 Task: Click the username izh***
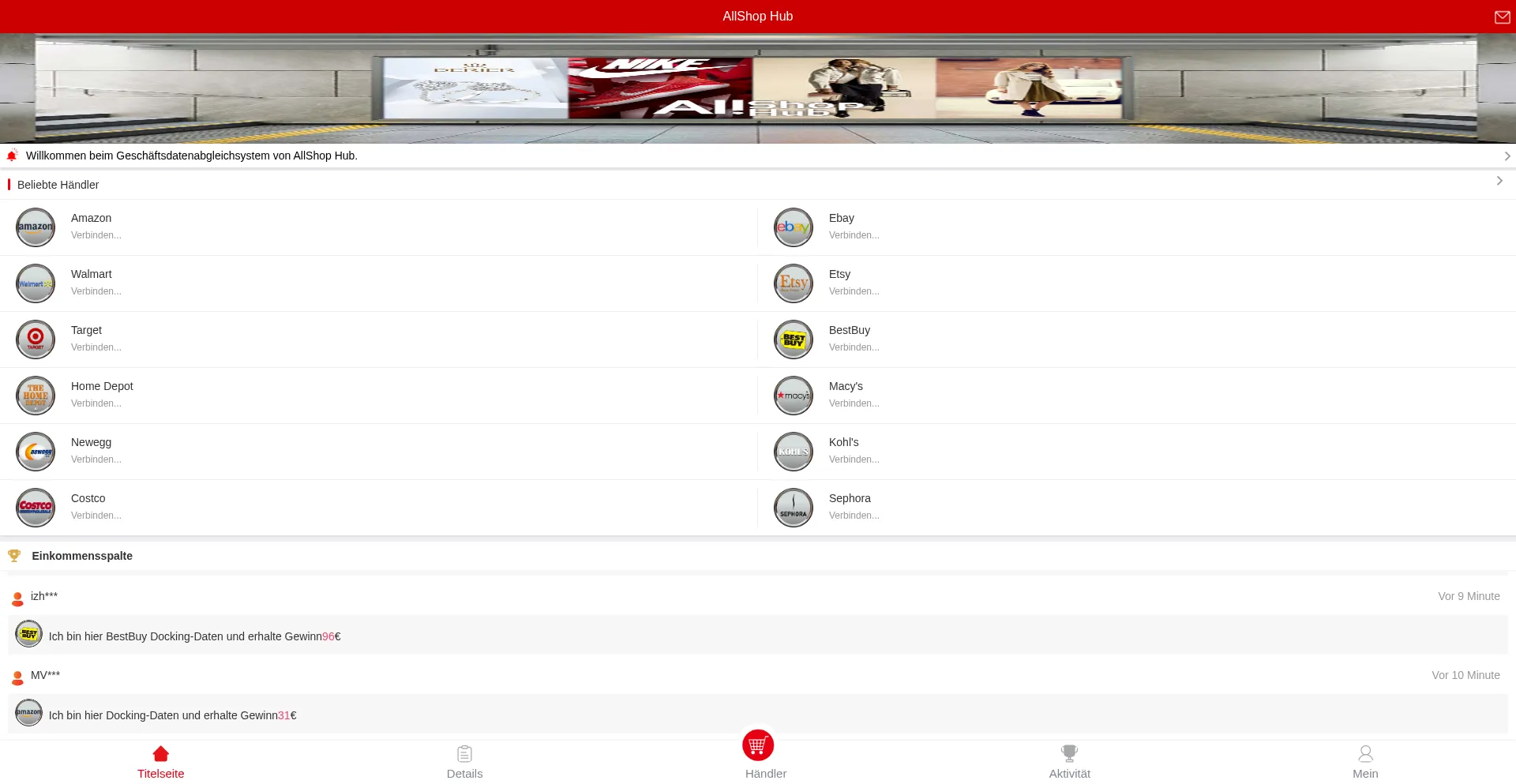click(x=44, y=596)
